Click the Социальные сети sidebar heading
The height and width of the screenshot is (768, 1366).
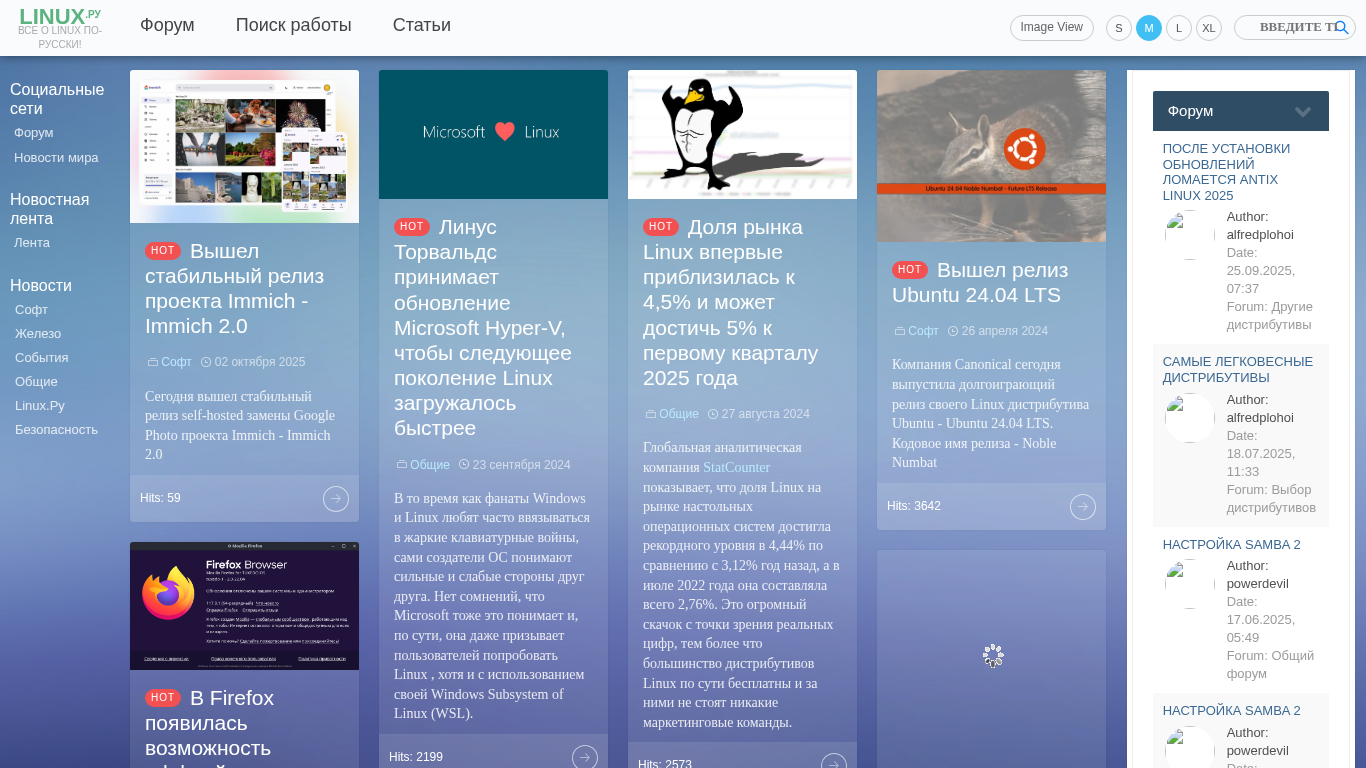57,99
